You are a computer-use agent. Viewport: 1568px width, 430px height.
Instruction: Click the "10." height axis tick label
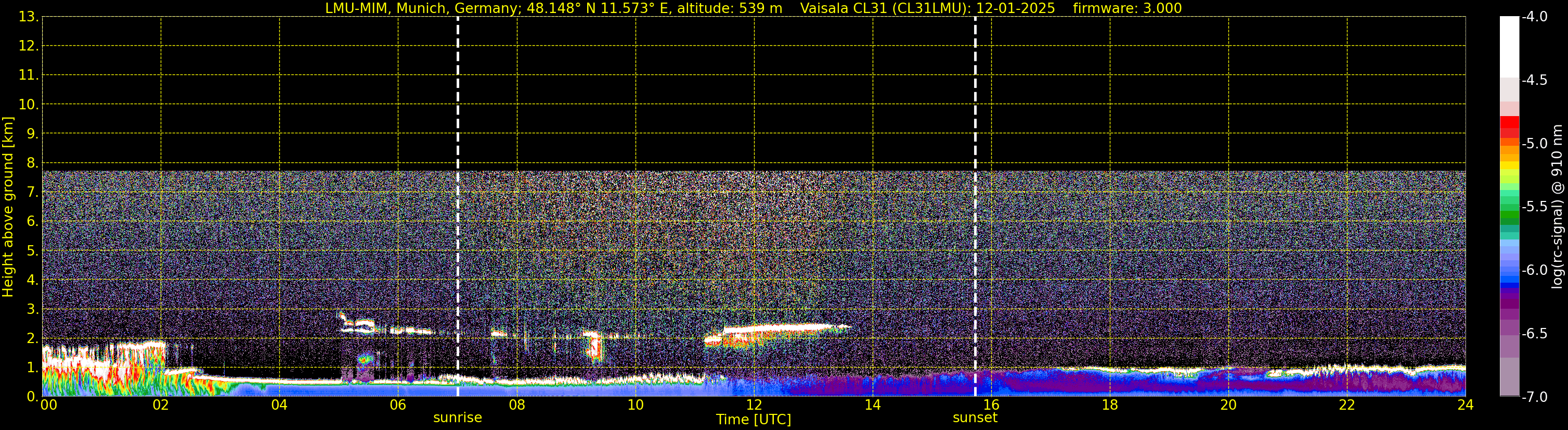(29, 104)
